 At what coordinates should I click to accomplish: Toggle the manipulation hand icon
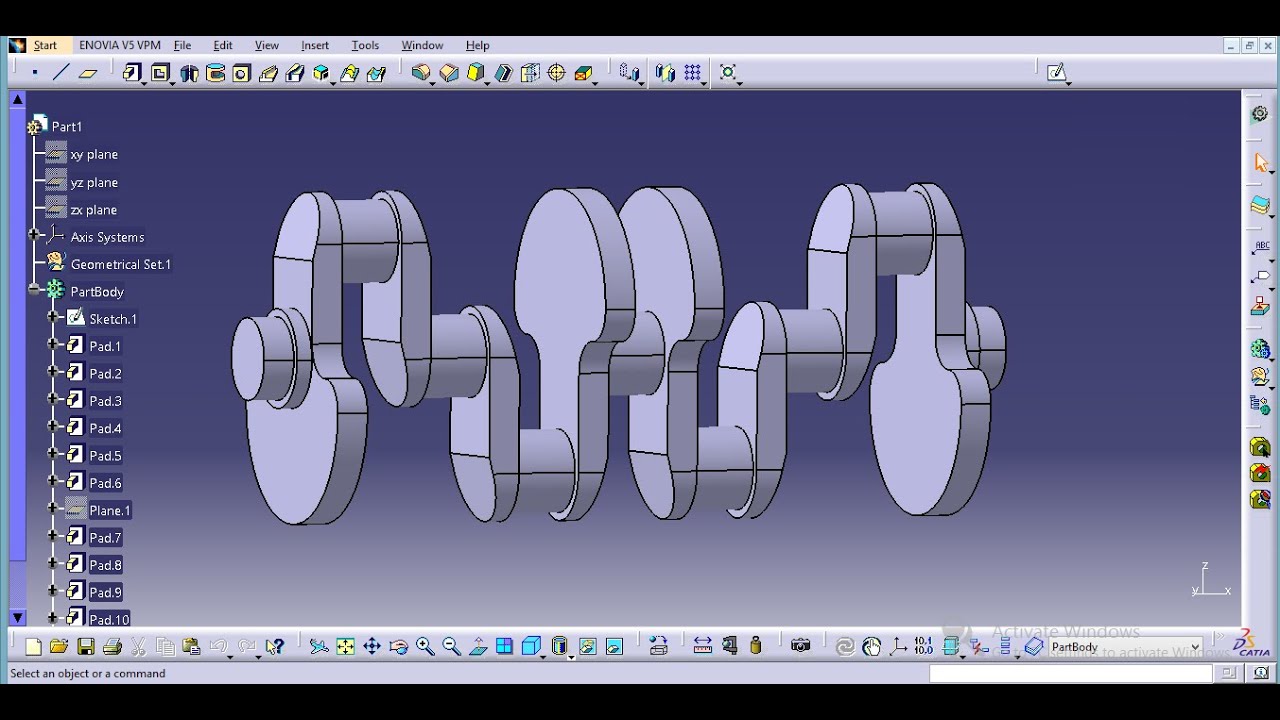872,647
